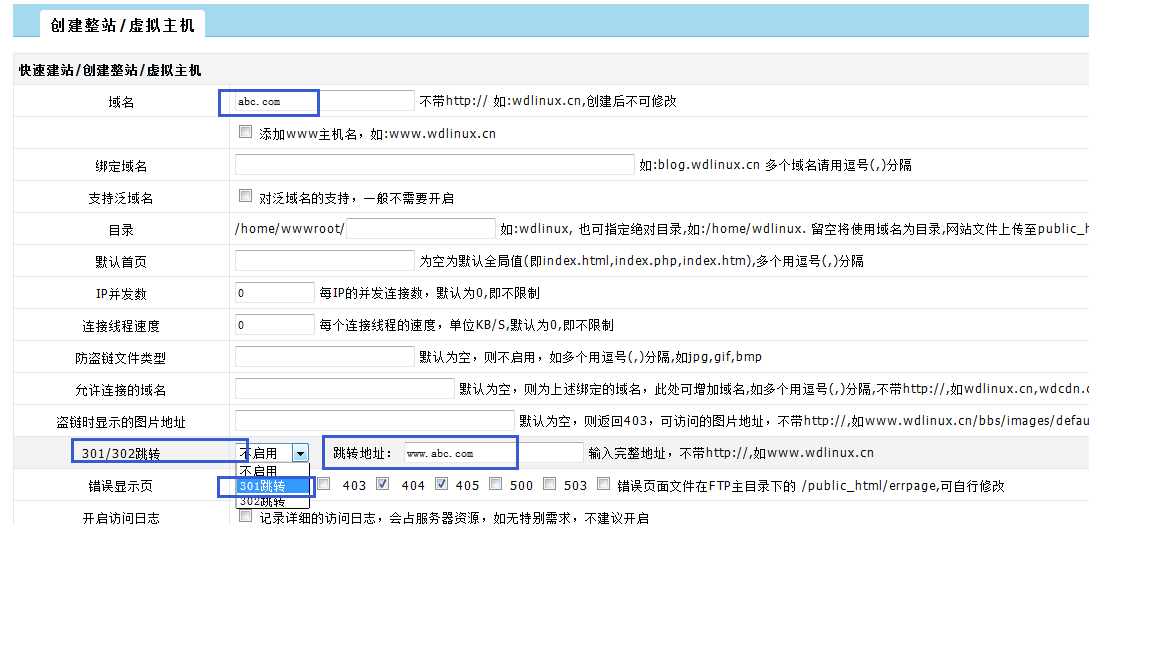Focus the 允许连接的域名 input
Viewport: 1152px width, 648px height.
[344, 389]
